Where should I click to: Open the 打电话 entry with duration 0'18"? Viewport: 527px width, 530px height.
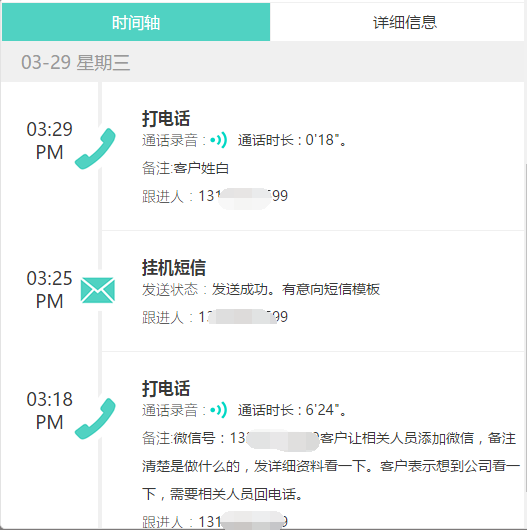[166, 118]
